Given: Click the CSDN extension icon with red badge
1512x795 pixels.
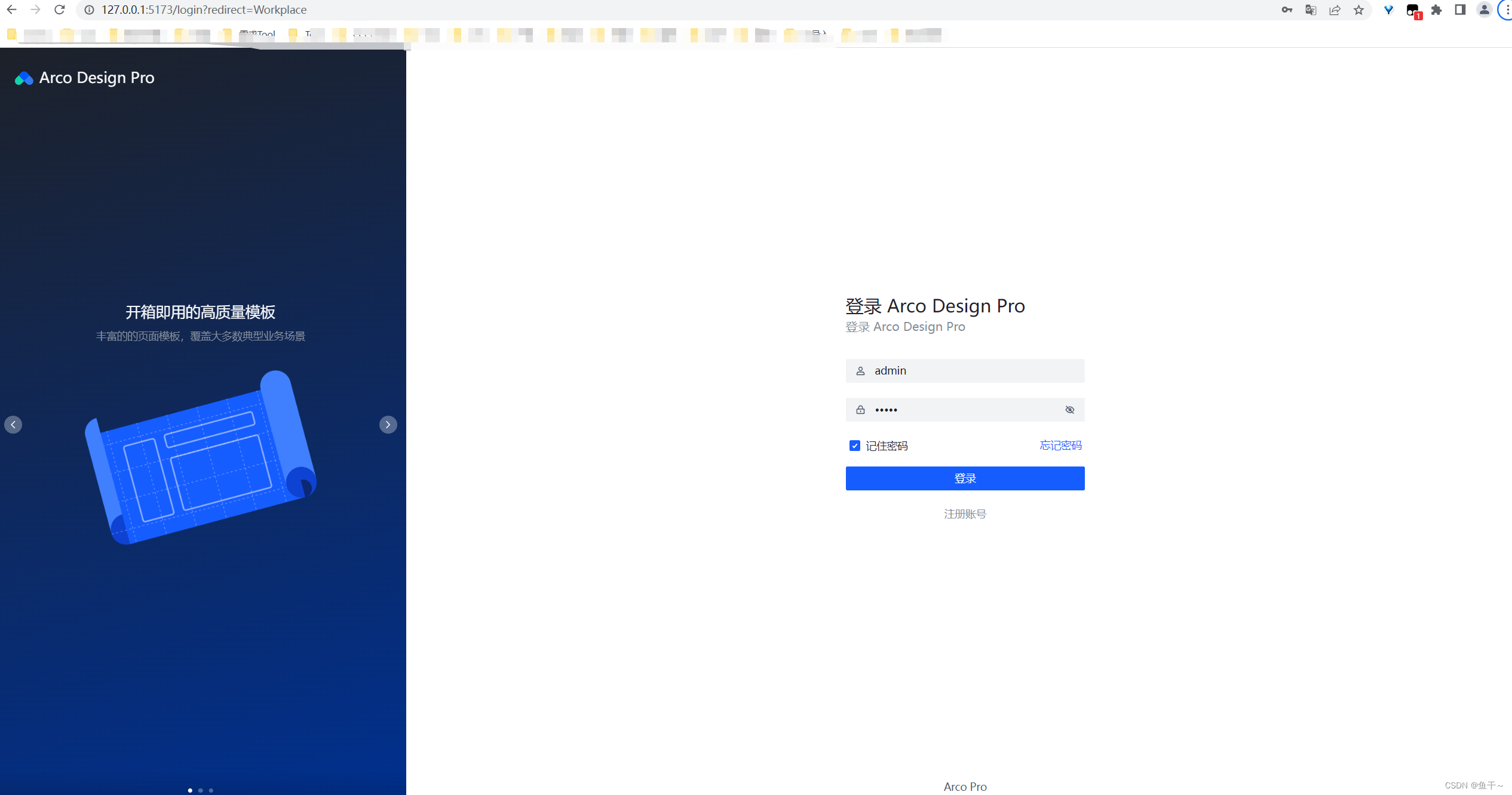Looking at the screenshot, I should 1412,10.
